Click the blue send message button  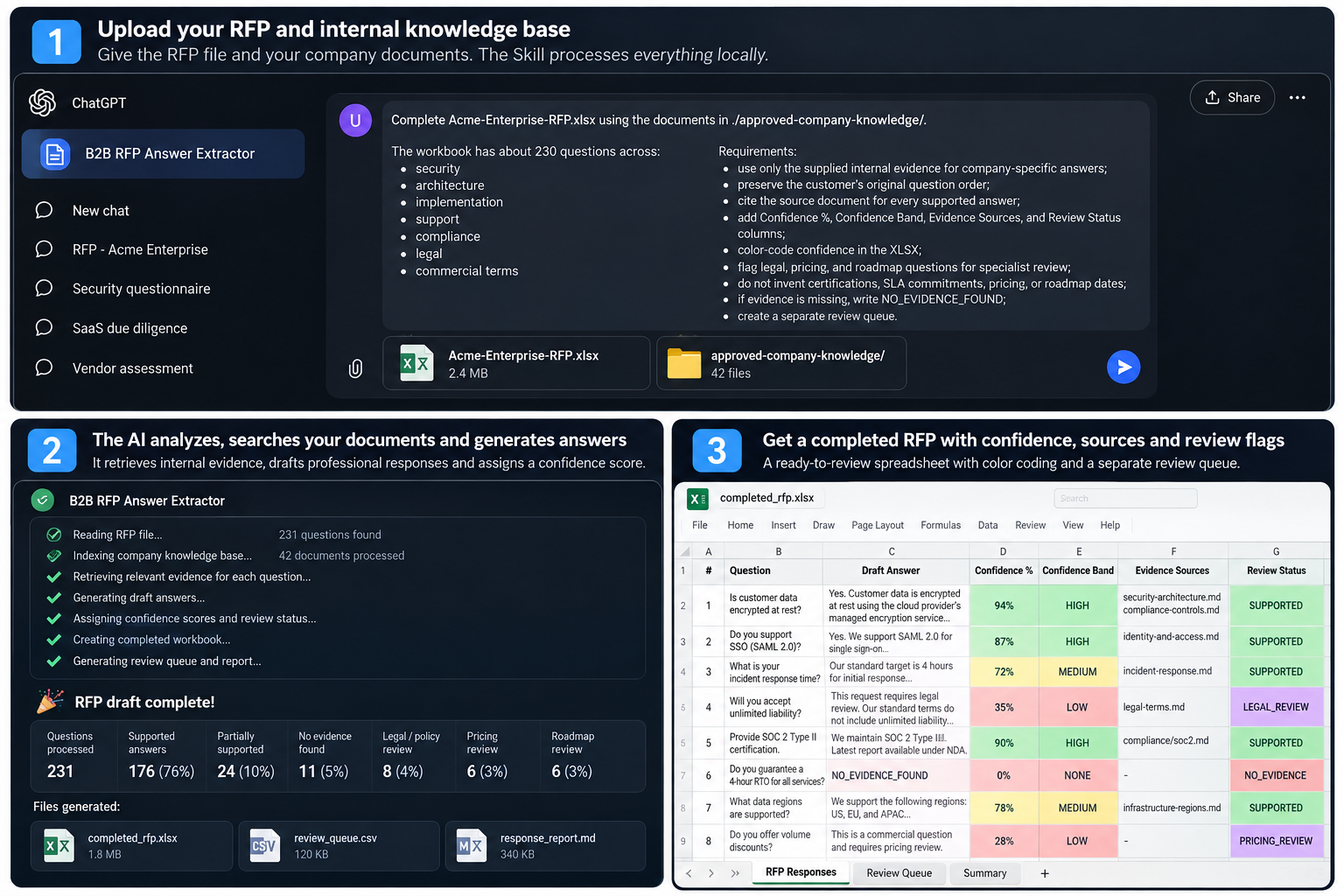(x=1123, y=367)
